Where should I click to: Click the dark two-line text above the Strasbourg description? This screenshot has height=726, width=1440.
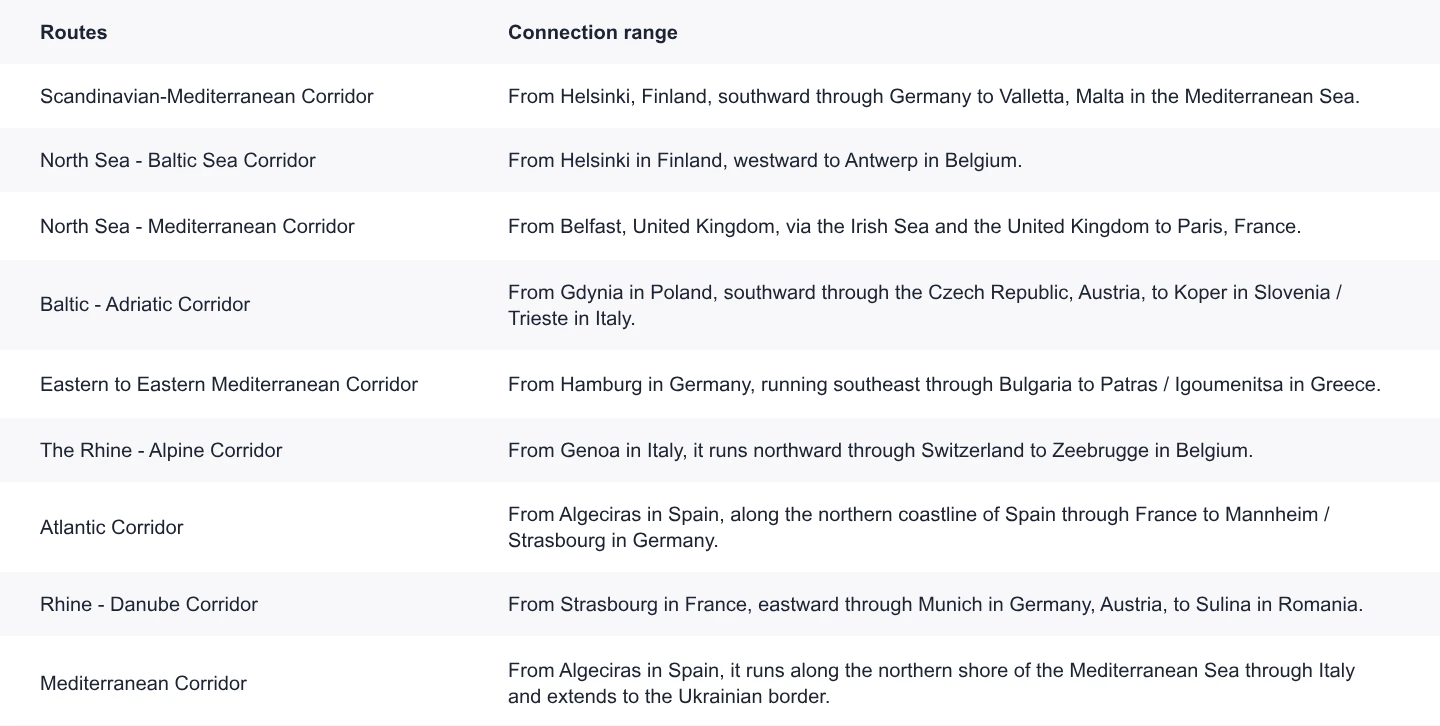[918, 529]
